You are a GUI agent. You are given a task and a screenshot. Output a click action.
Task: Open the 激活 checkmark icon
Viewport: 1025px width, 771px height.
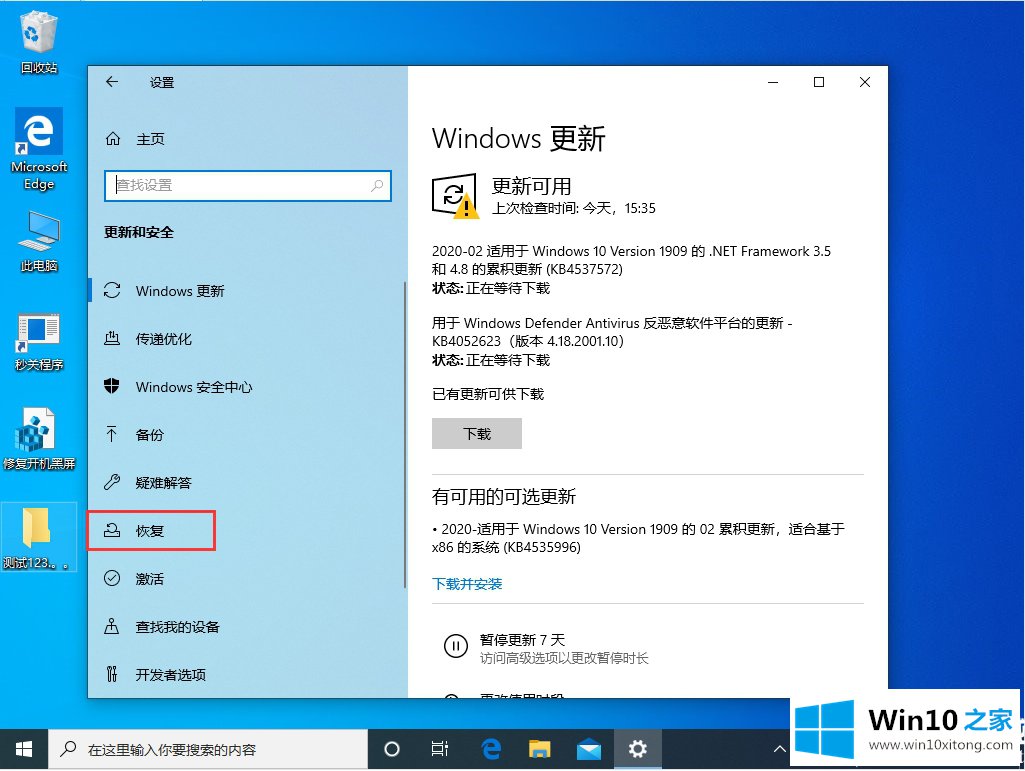coord(112,578)
